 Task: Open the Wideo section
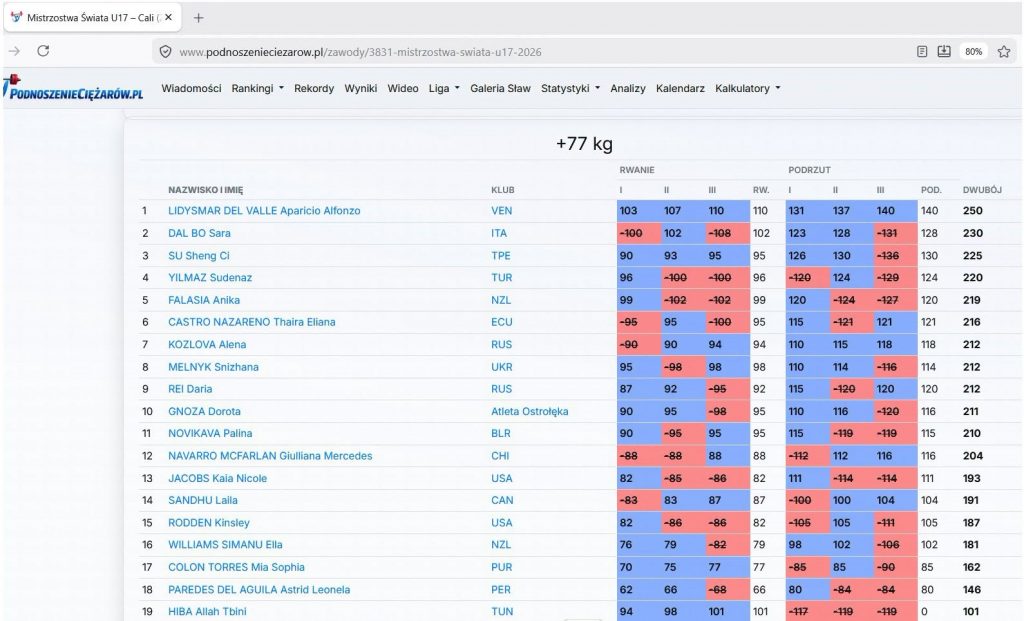point(403,88)
